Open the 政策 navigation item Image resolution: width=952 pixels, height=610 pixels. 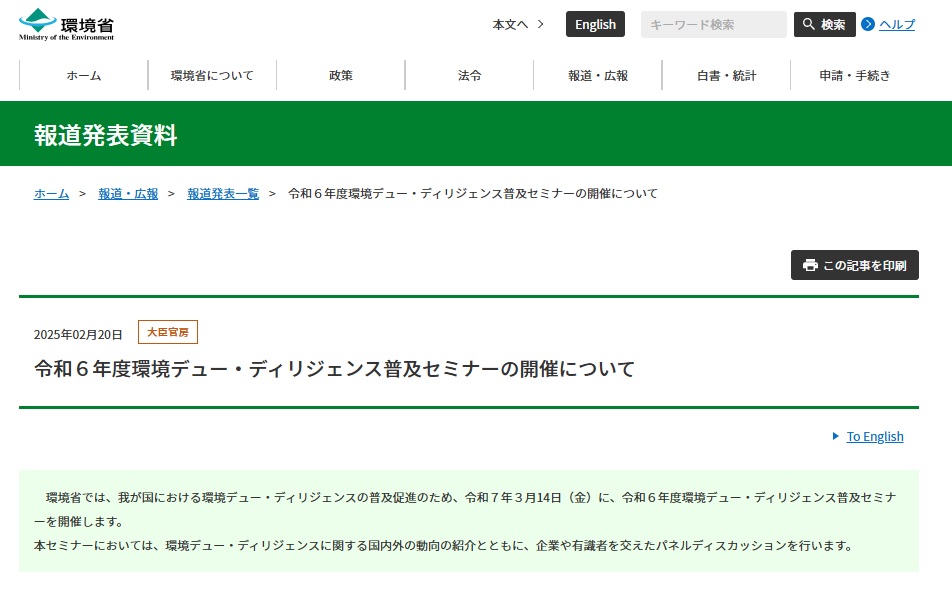coord(341,75)
